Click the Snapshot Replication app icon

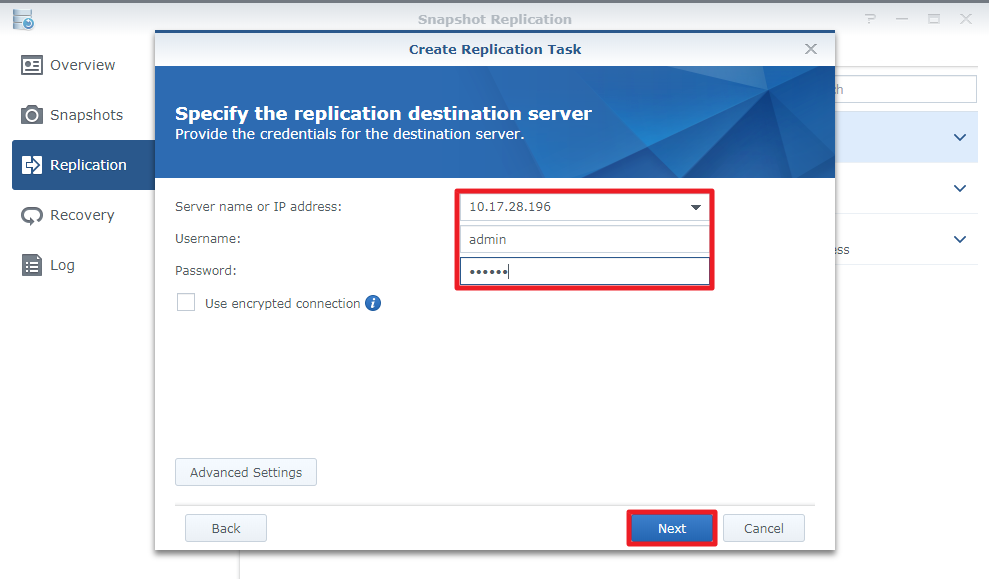point(23,20)
